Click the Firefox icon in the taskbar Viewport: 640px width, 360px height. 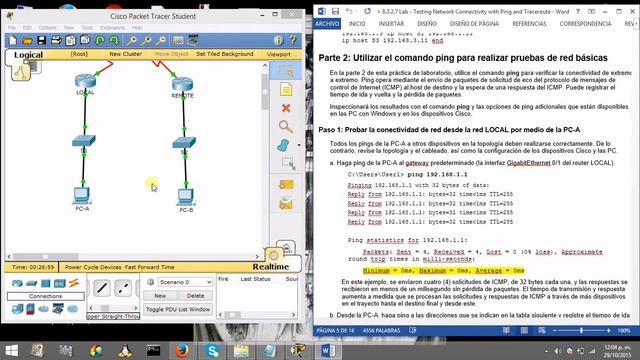(182, 350)
